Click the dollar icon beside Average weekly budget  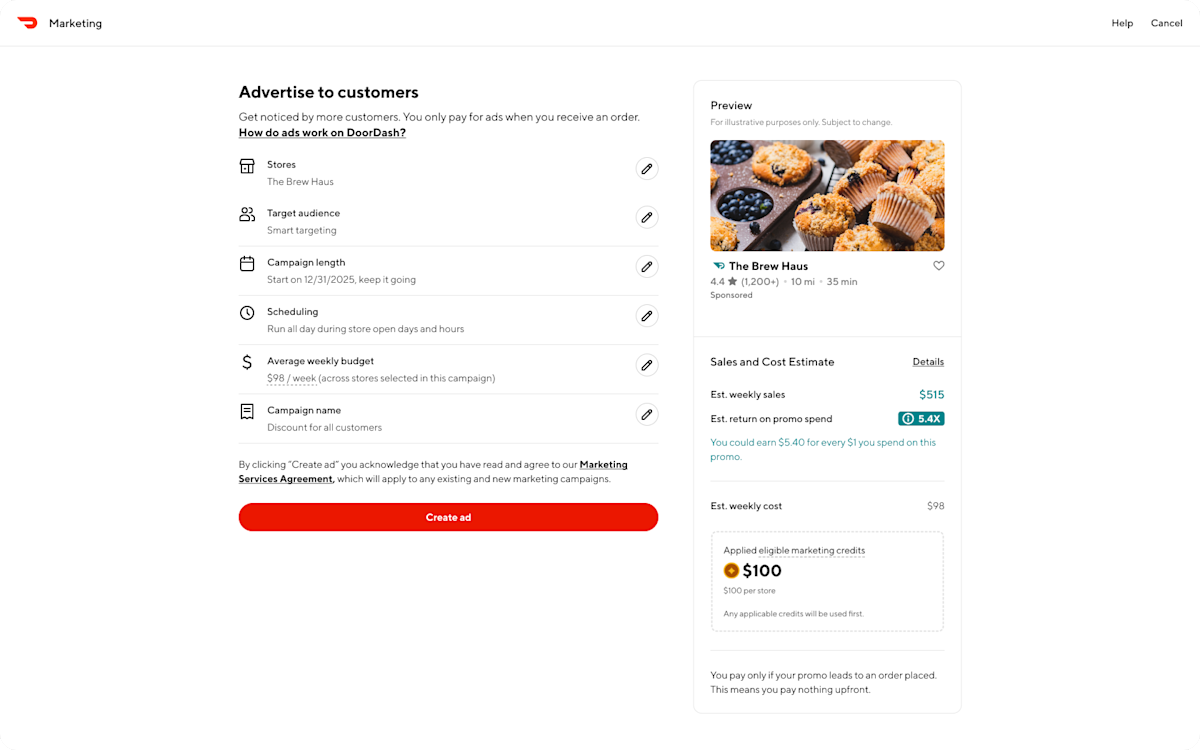(x=247, y=361)
